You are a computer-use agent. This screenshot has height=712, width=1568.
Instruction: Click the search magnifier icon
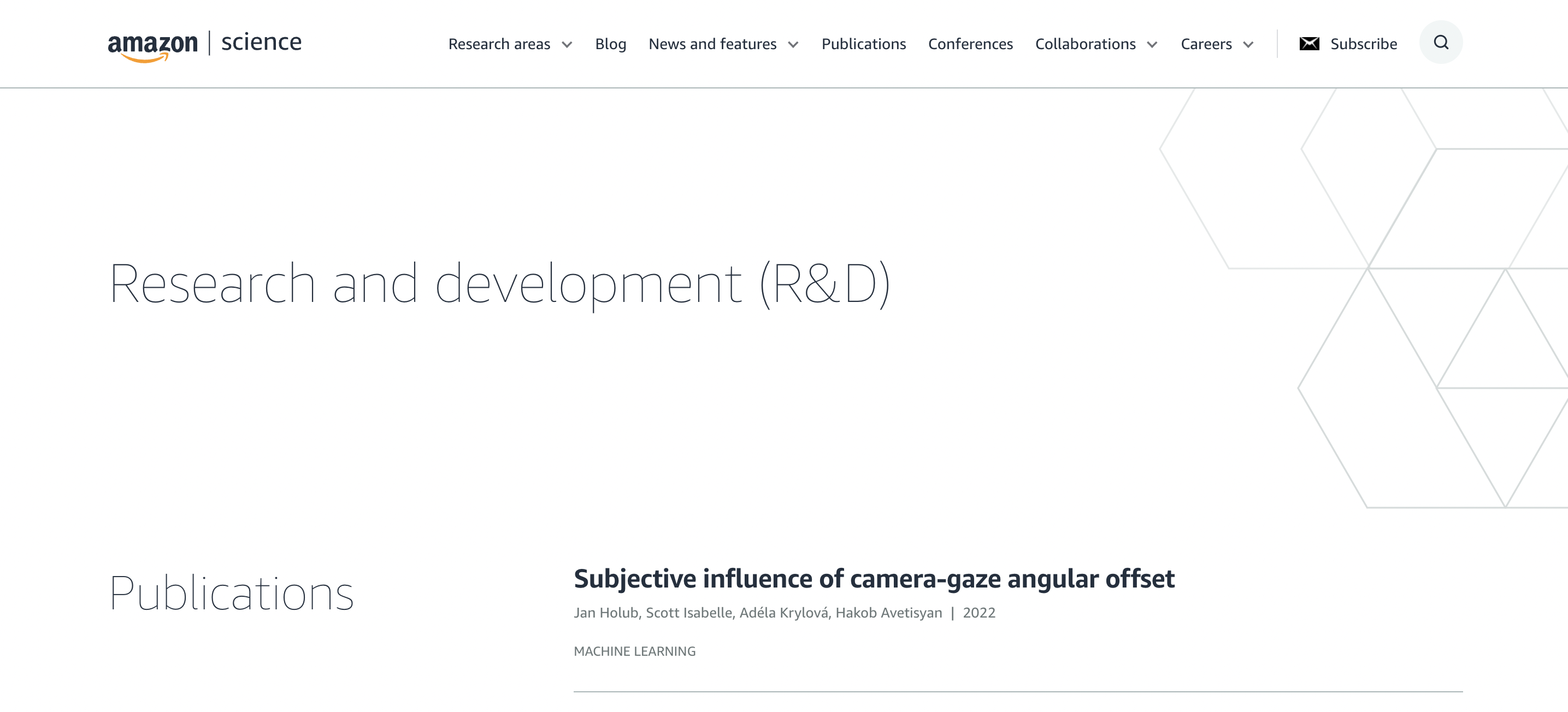pyautogui.click(x=1440, y=43)
